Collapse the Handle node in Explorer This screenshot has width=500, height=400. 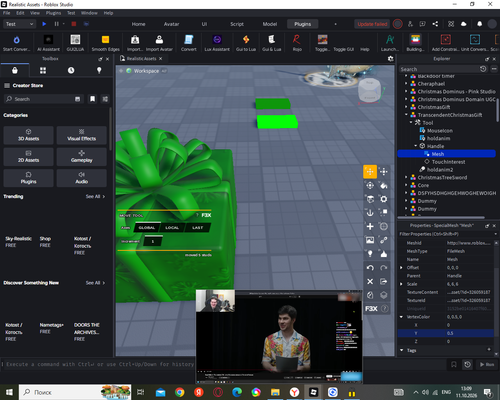click(x=416, y=146)
